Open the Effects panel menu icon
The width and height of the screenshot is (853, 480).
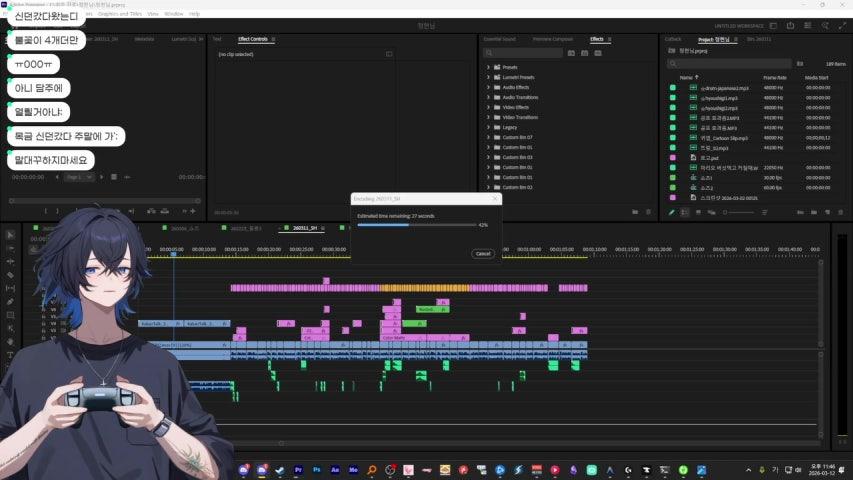pos(609,39)
